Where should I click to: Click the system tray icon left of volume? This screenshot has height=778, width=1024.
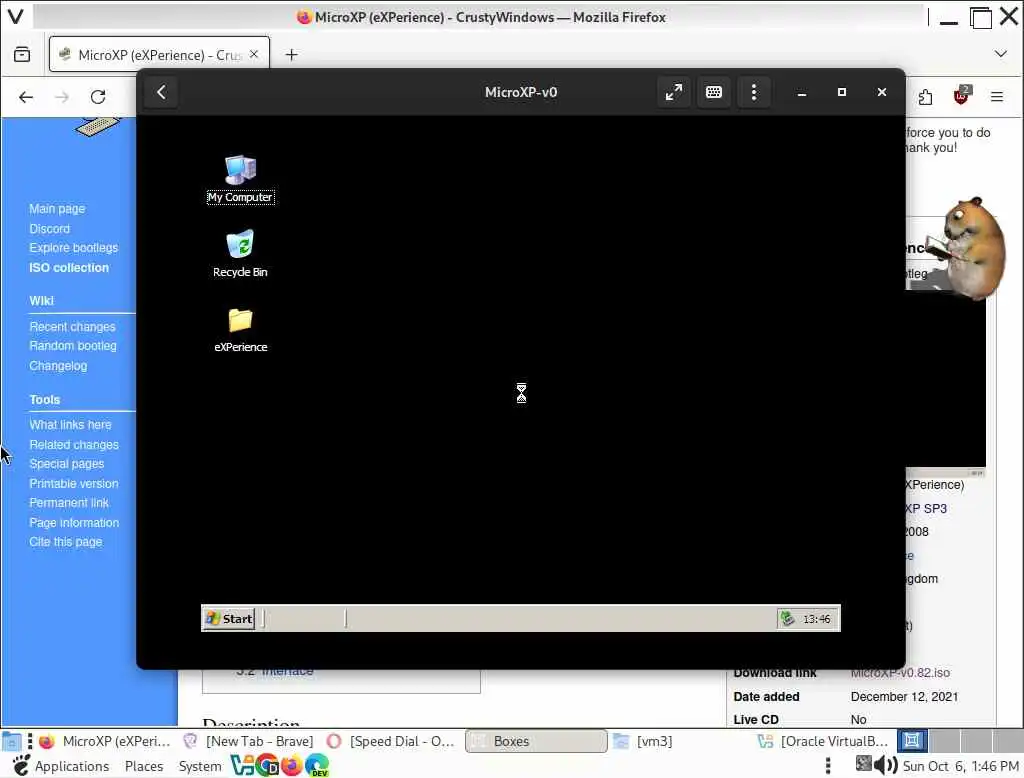pyautogui.click(x=863, y=763)
